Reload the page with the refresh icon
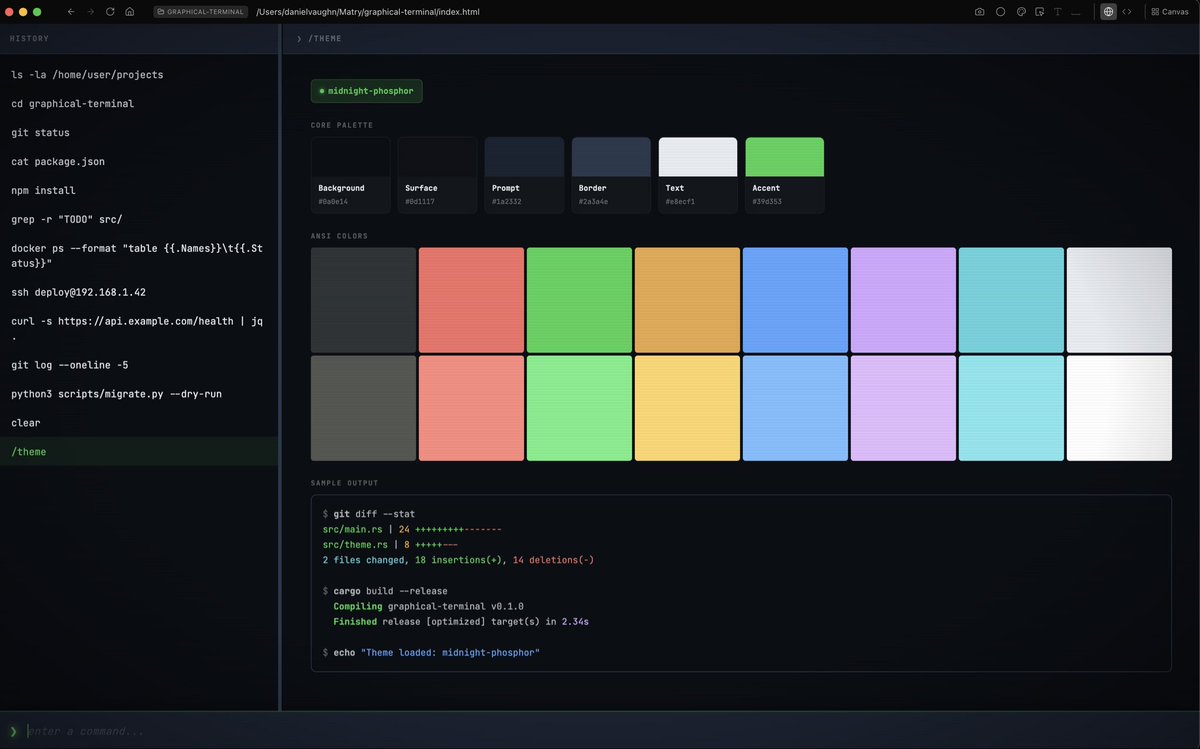Image resolution: width=1200 pixels, height=749 pixels. tap(110, 11)
